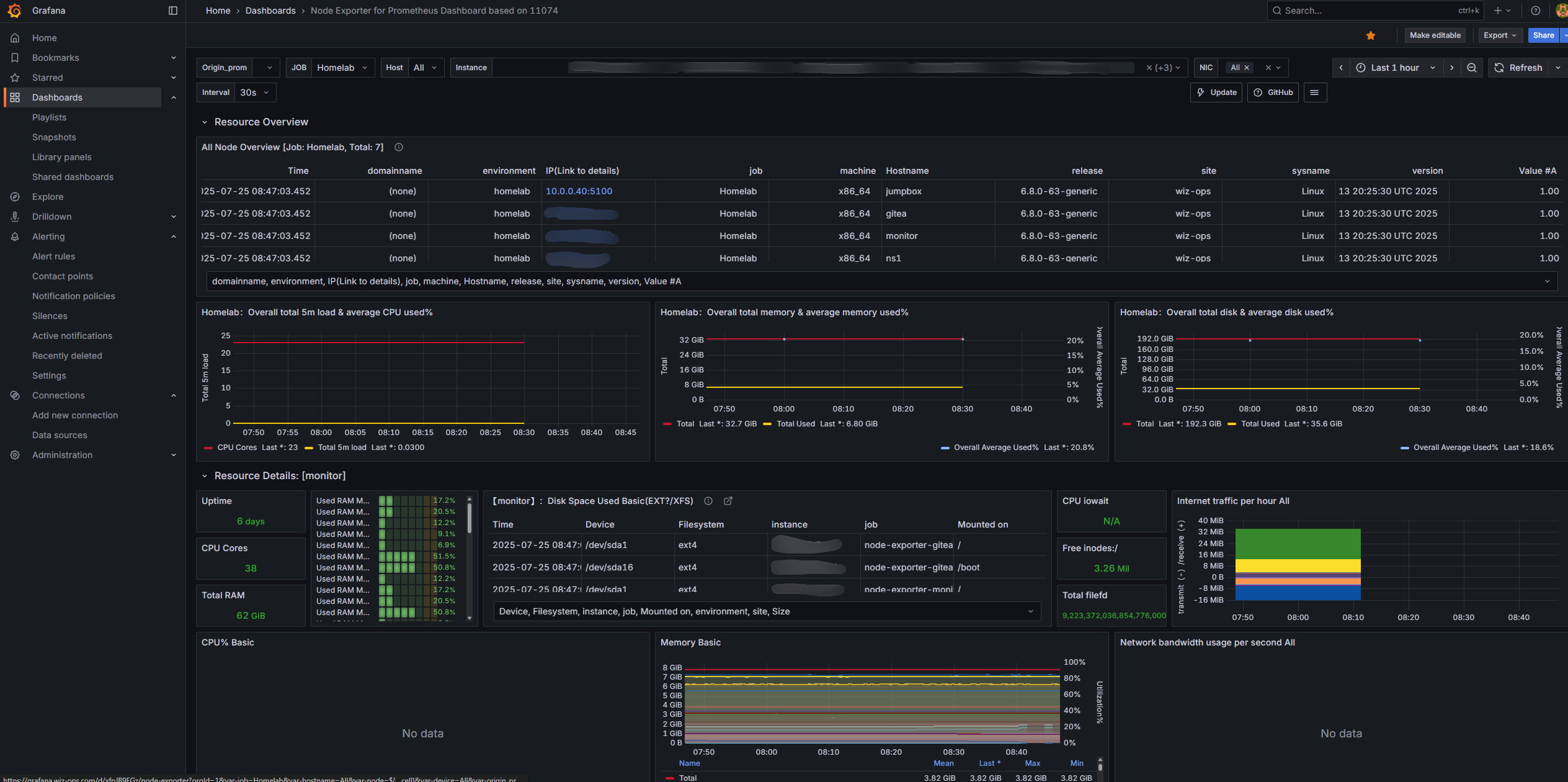This screenshot has height=782, width=1568.
Task: Open the Interval 30s dropdown
Action: (x=255, y=92)
